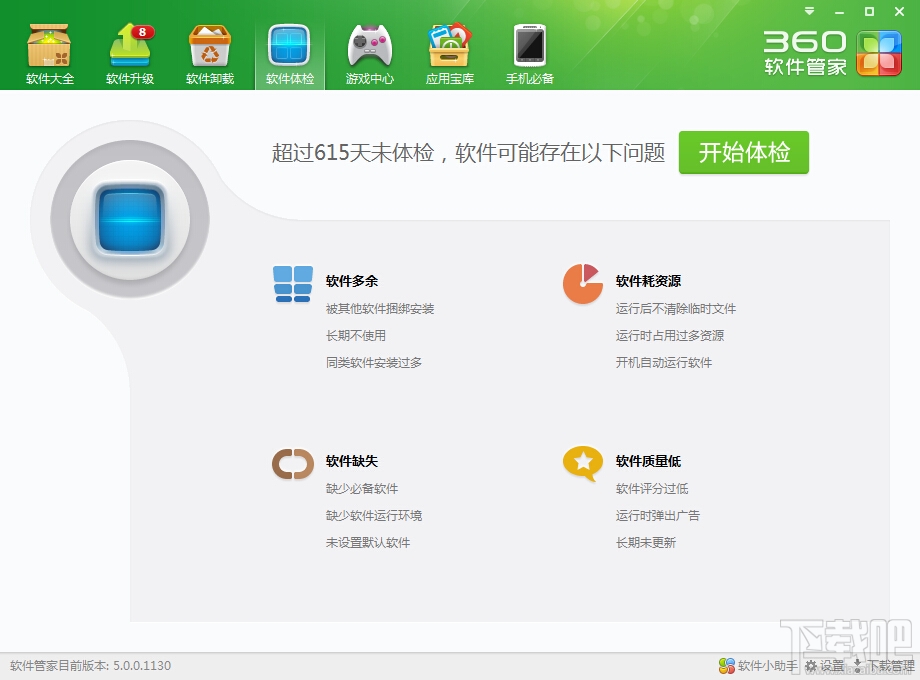Viewport: 920px width, 680px height.
Task: Click 运行时弹出广告 text
Action: click(x=658, y=516)
